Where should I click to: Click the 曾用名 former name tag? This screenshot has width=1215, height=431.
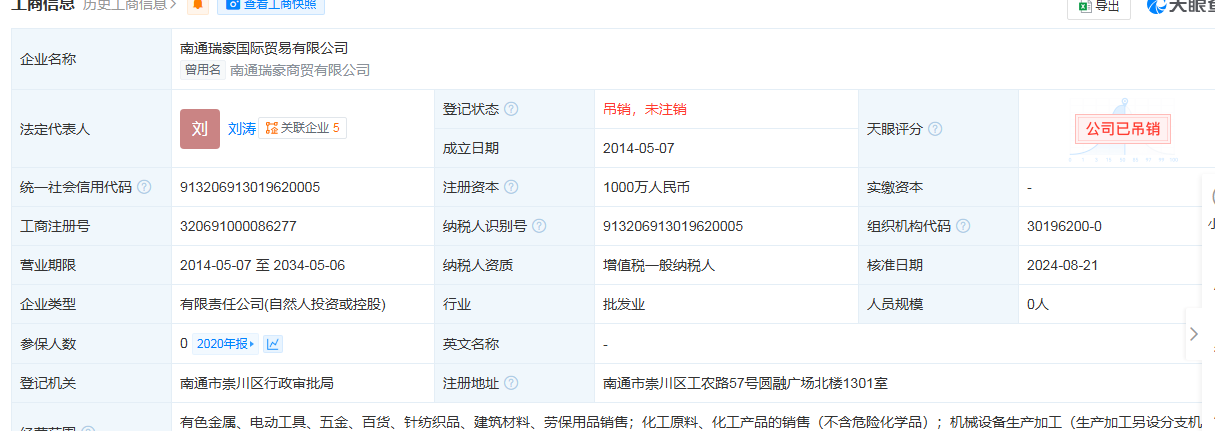[x=202, y=70]
